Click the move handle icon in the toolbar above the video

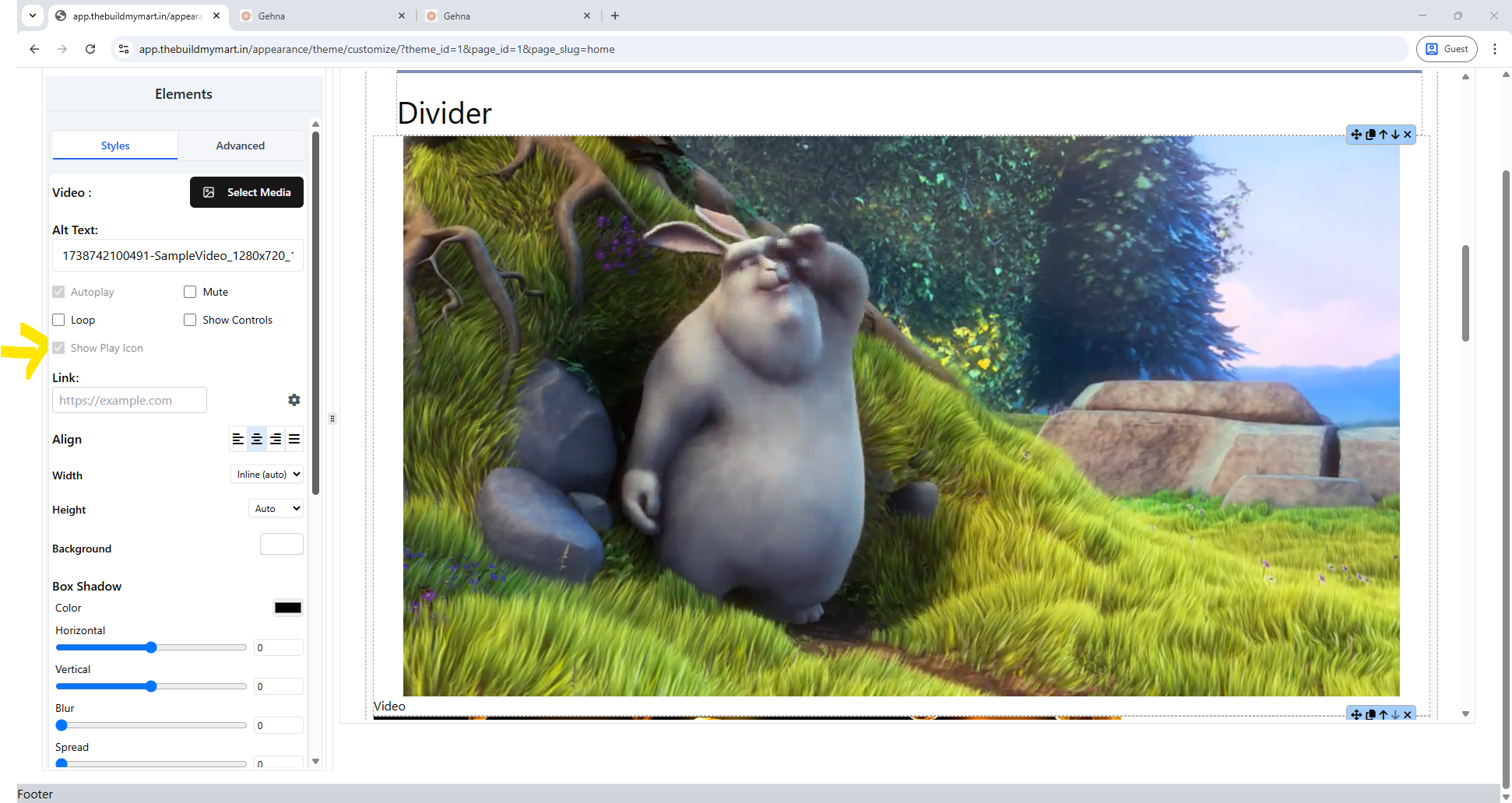point(1356,135)
